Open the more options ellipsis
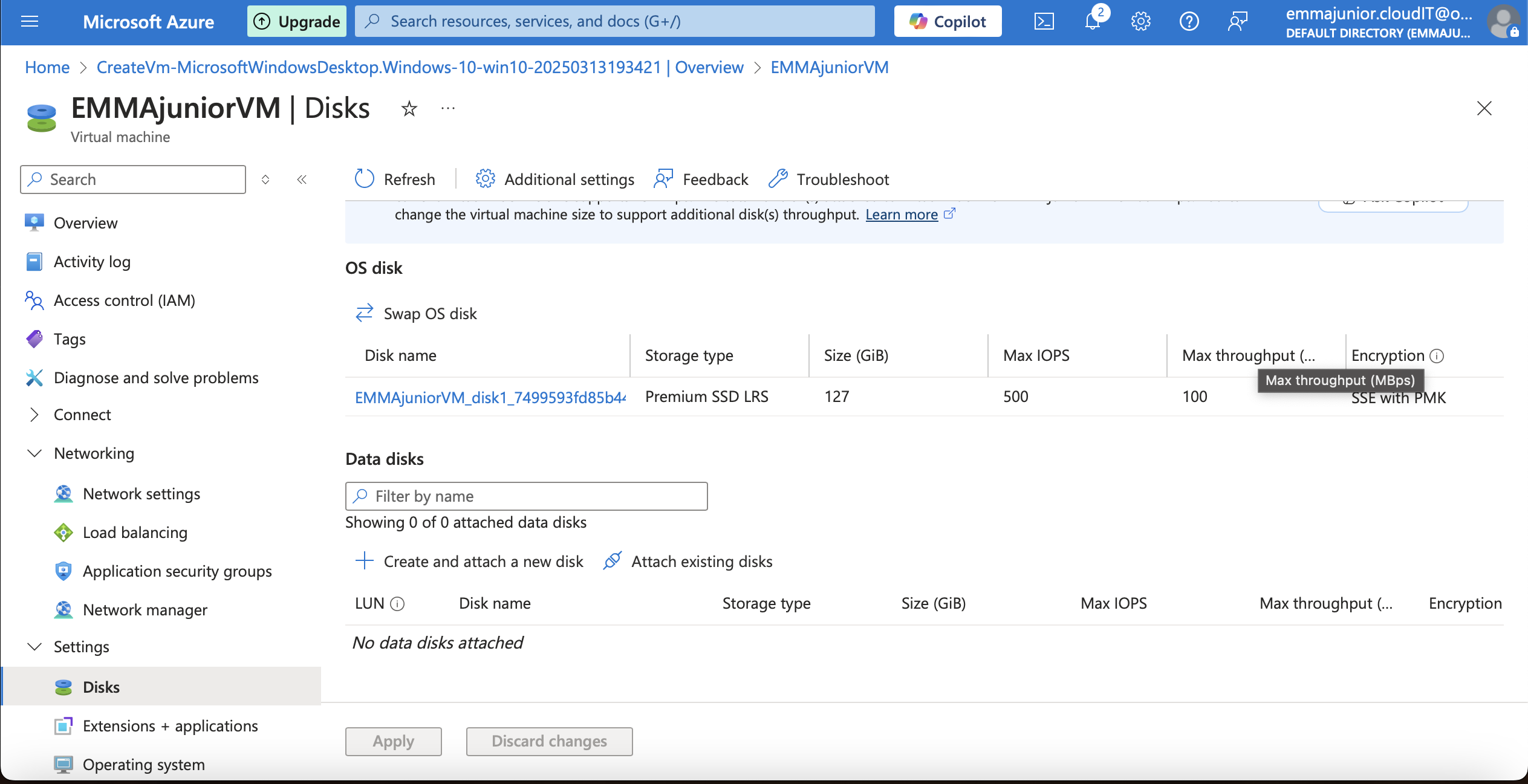The width and height of the screenshot is (1528, 784). click(447, 109)
